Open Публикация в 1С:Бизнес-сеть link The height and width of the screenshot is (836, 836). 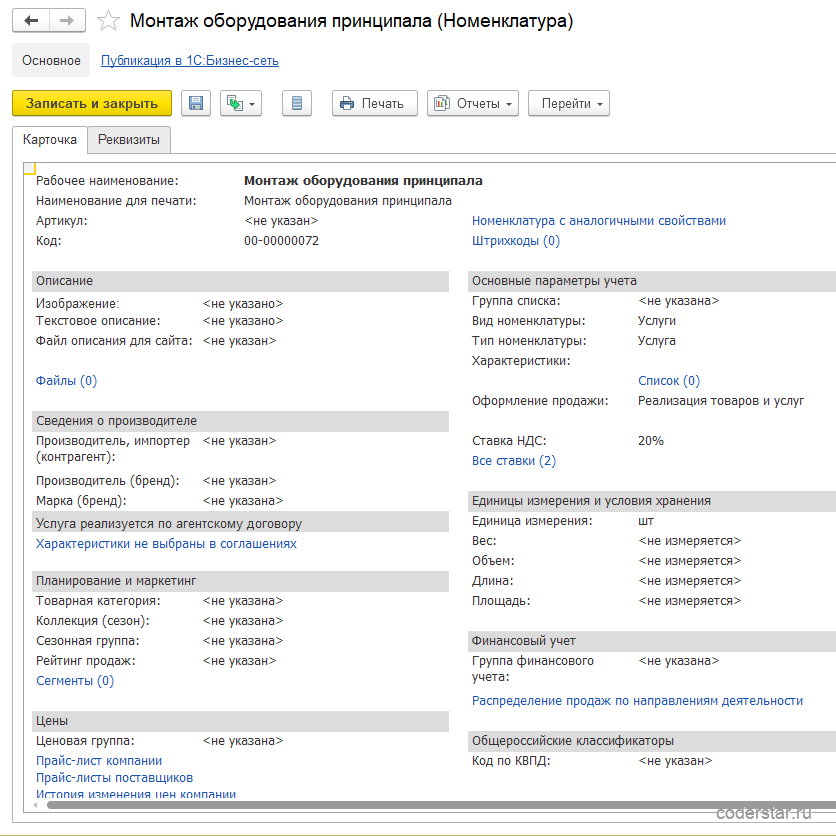(190, 61)
